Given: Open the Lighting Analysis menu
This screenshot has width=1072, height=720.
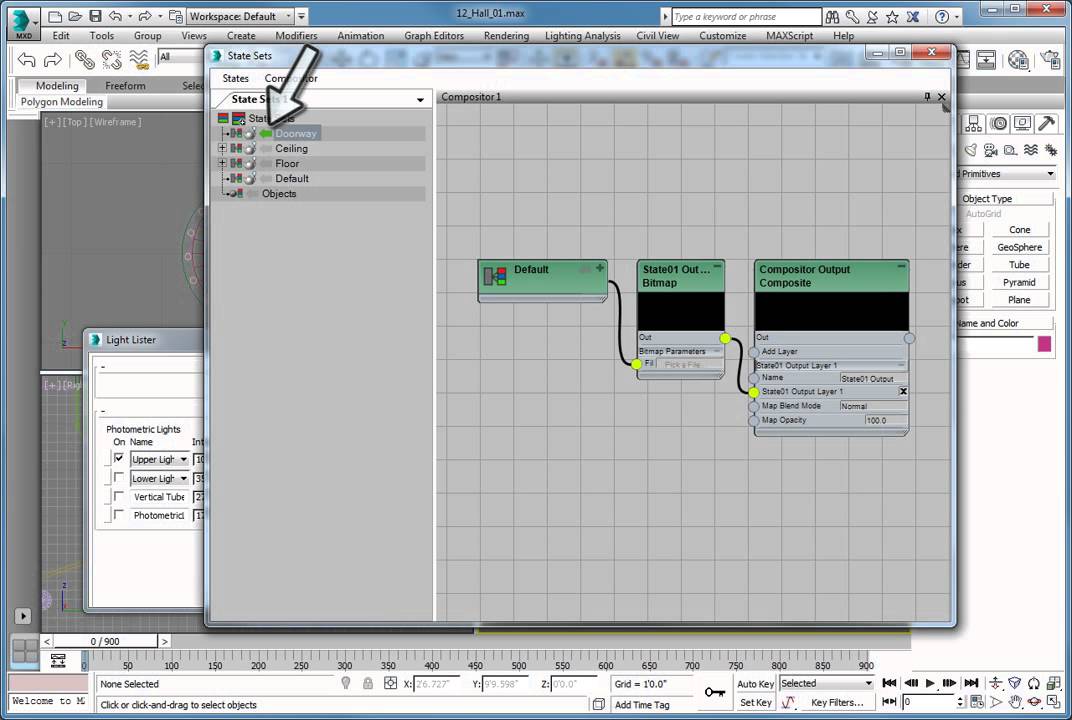Looking at the screenshot, I should pyautogui.click(x=582, y=36).
